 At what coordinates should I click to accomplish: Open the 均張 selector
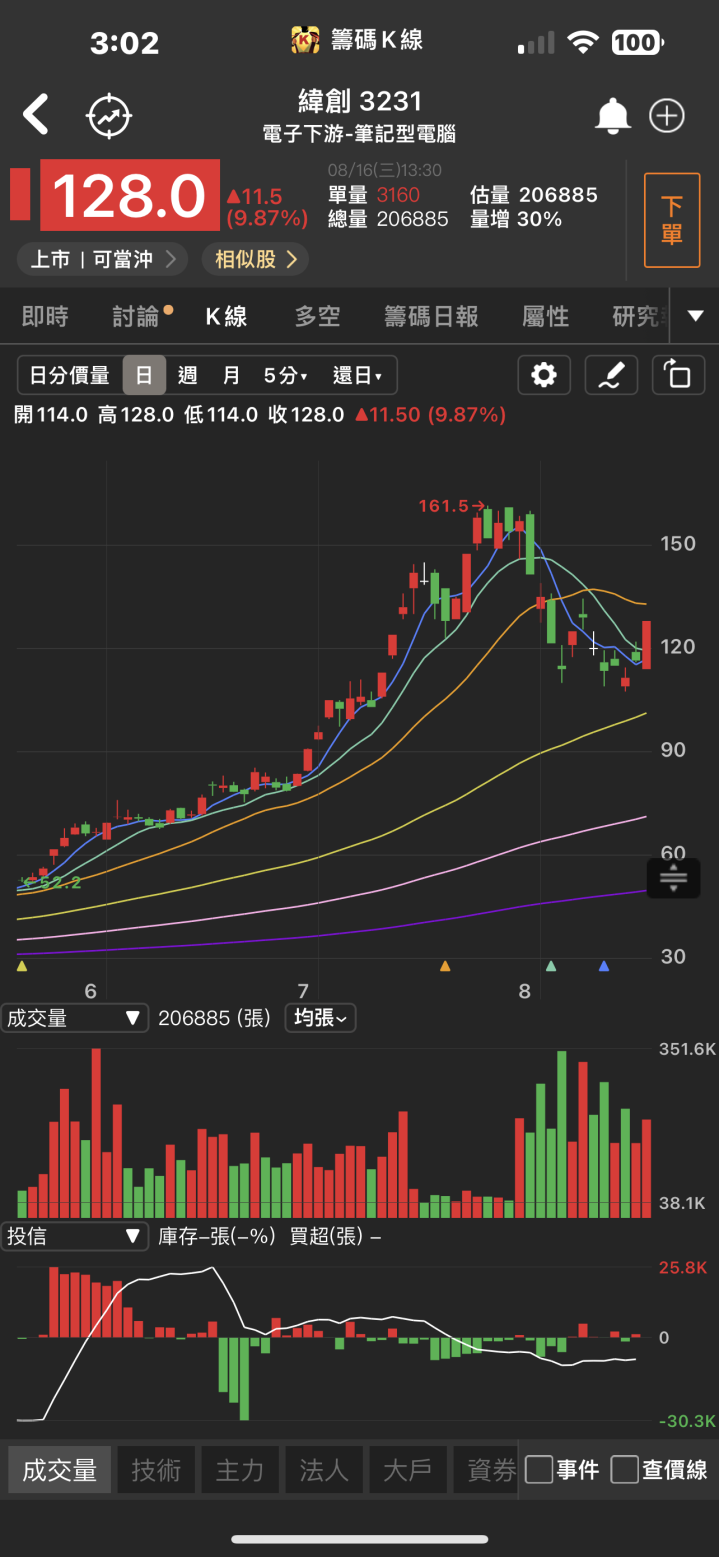tap(320, 1018)
